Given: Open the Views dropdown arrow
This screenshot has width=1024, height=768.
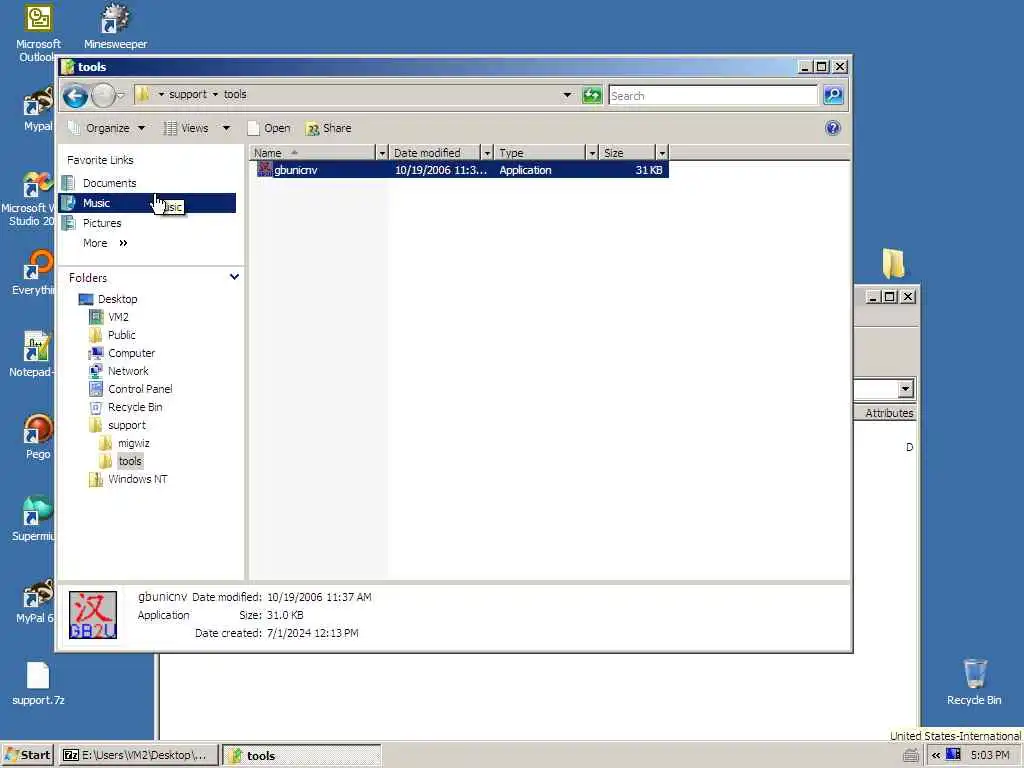Looking at the screenshot, I should (226, 128).
